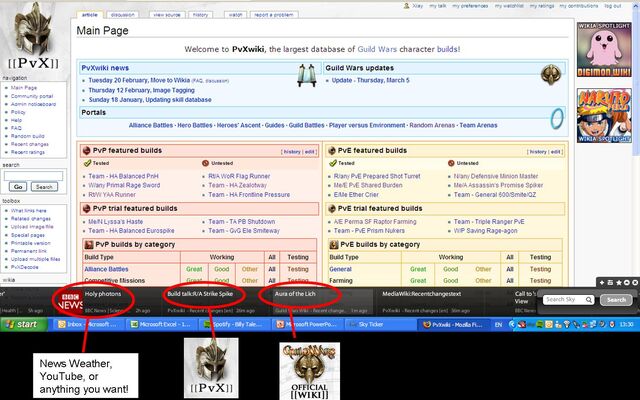
Task: Open 'Build talk:R/A Strike Spike' ticker item
Action: click(x=200, y=294)
